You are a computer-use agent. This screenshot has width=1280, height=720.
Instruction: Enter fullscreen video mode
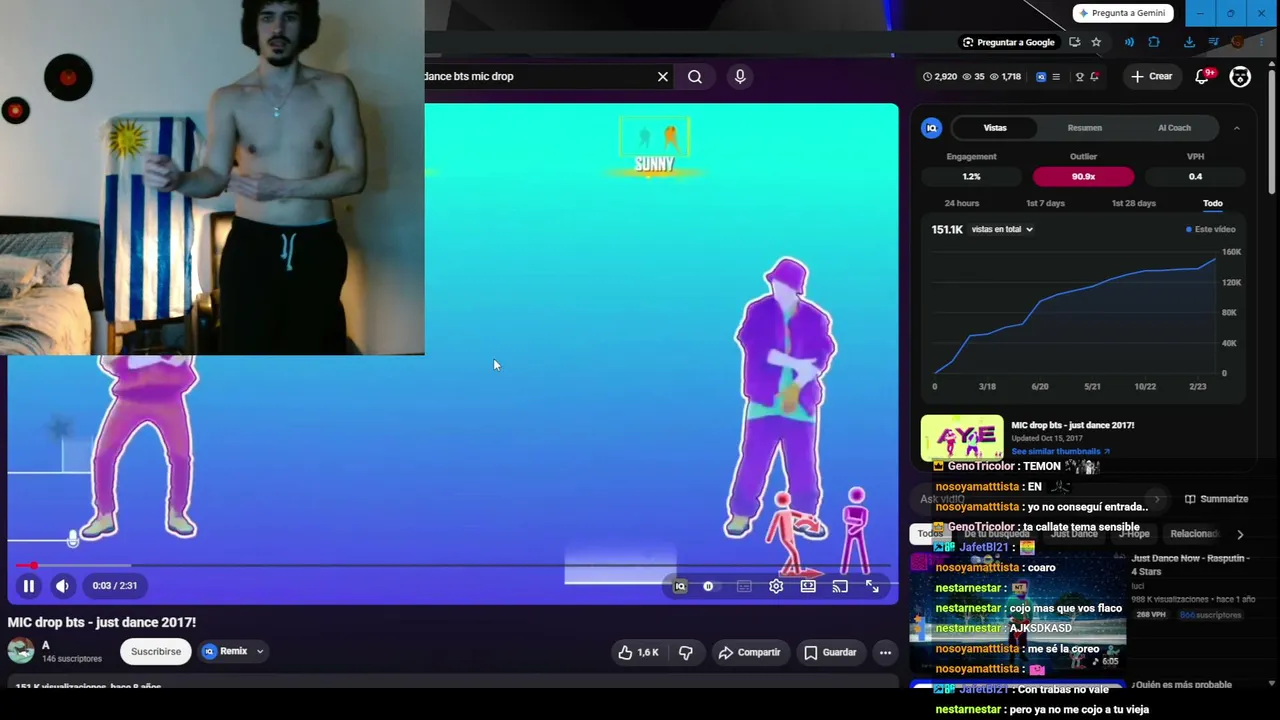point(872,587)
